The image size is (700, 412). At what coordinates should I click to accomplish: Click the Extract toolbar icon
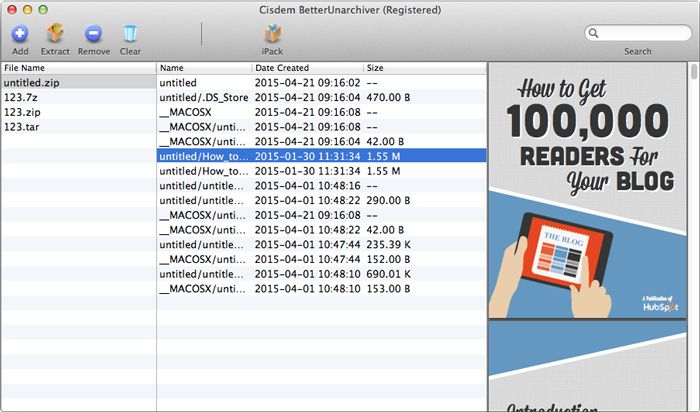pos(55,33)
